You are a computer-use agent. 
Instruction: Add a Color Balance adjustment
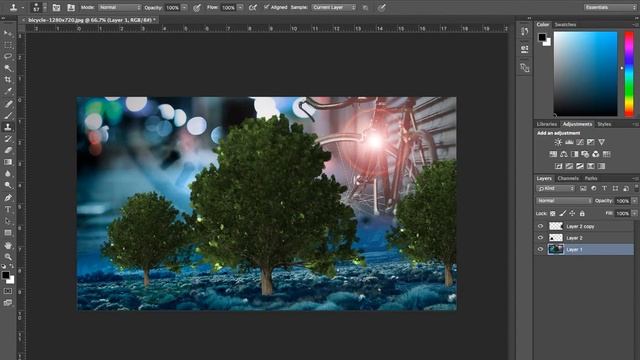(564, 154)
